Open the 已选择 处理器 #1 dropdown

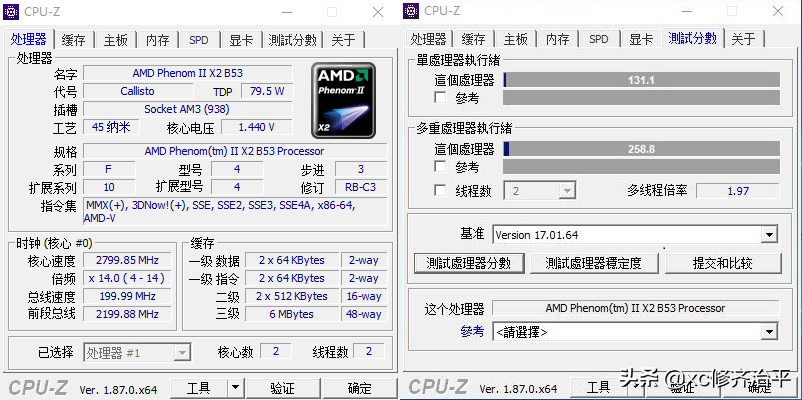tap(137, 352)
